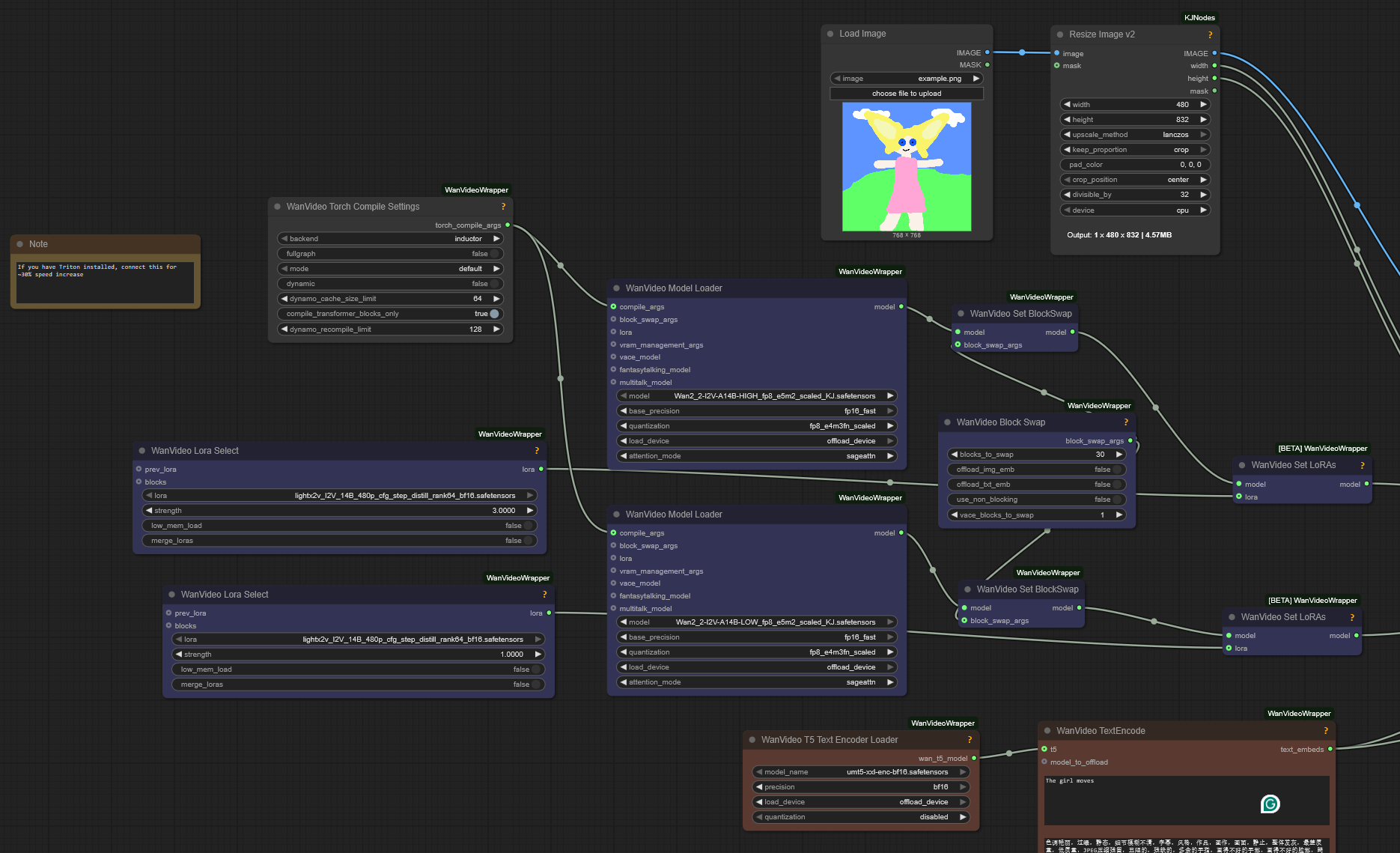Viewport: 1400px width, 853px height.
Task: Decrease height value 832 with left arrow
Action: click(x=1067, y=120)
